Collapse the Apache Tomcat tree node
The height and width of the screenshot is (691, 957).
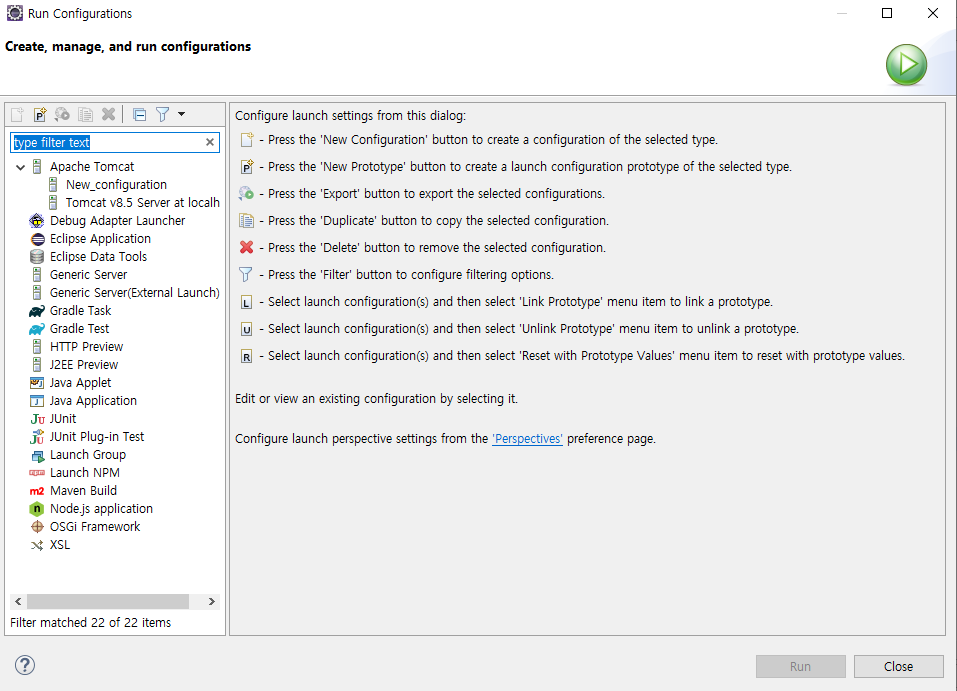click(20, 167)
